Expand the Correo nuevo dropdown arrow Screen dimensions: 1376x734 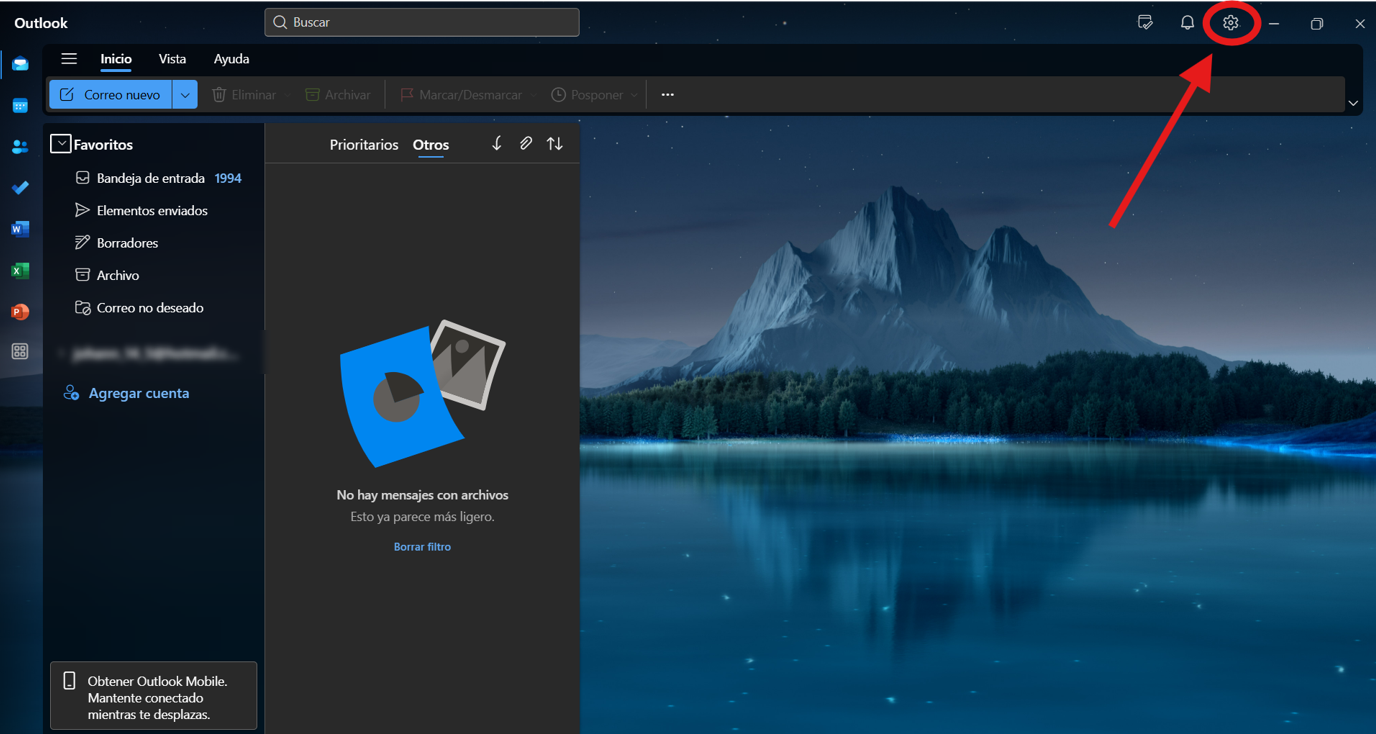click(185, 95)
